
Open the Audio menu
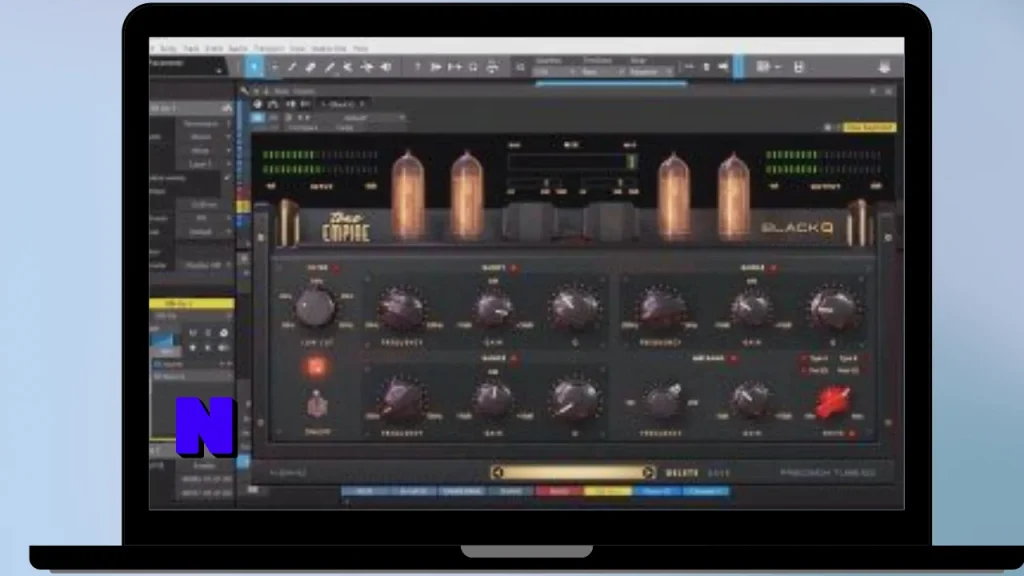[238, 48]
